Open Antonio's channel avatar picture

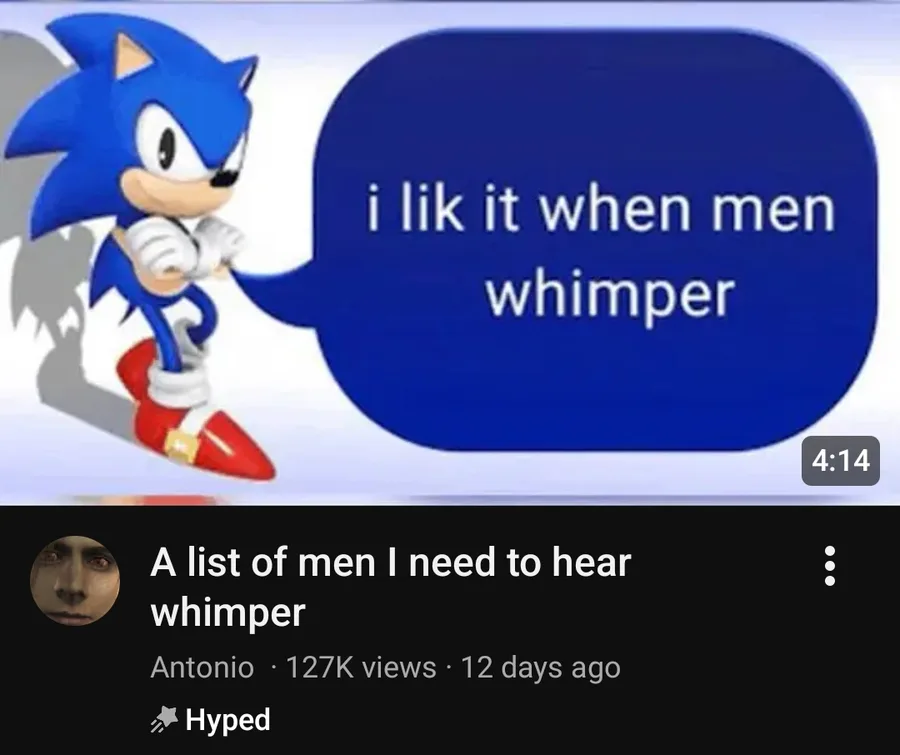pos(75,580)
